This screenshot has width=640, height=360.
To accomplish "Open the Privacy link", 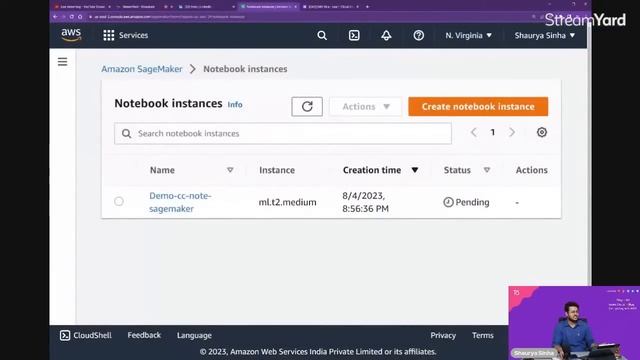I will [443, 336].
